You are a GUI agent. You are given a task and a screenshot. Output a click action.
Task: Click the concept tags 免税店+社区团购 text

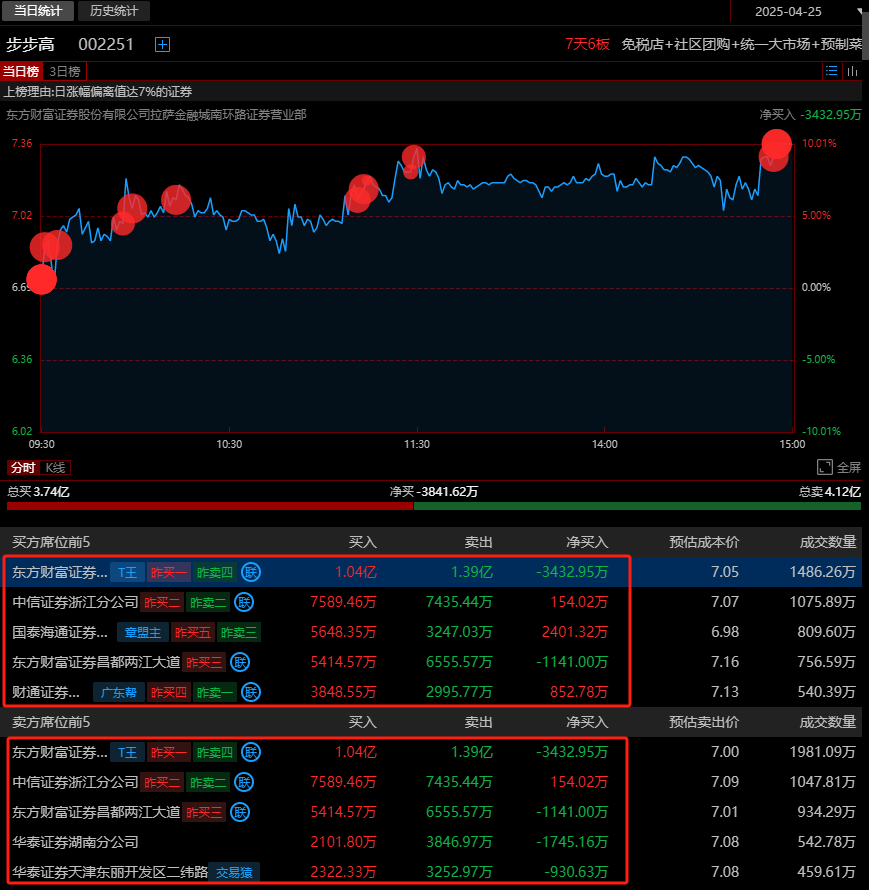point(741,44)
